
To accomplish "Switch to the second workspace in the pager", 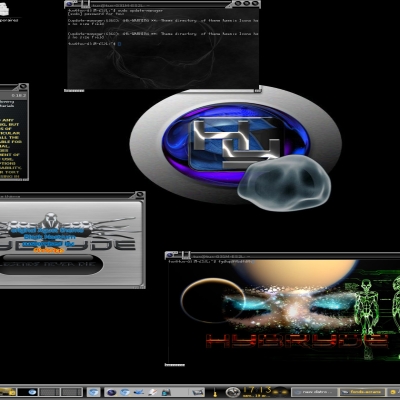I will click(49, 392).
